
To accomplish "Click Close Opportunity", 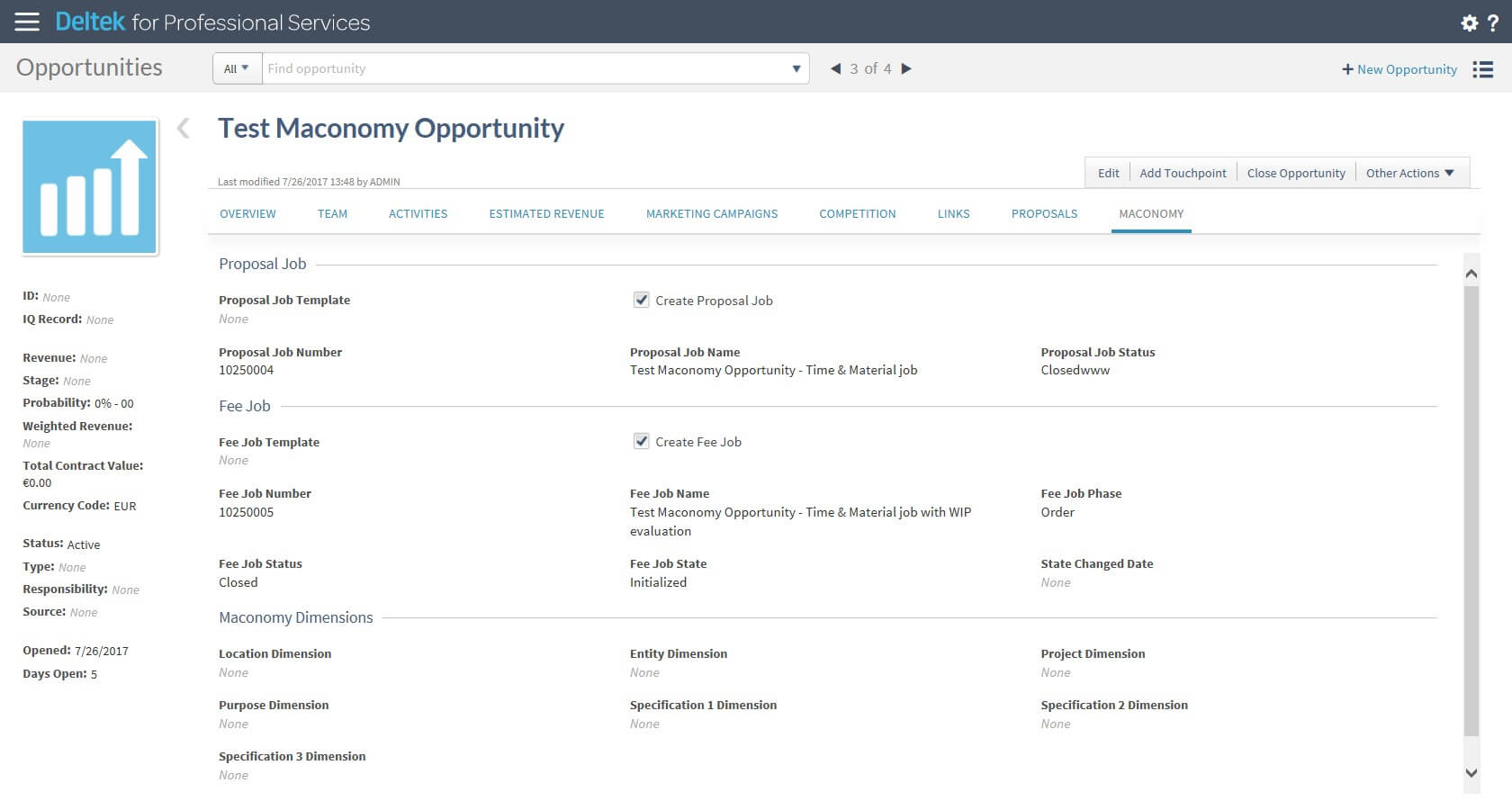I will 1296,173.
